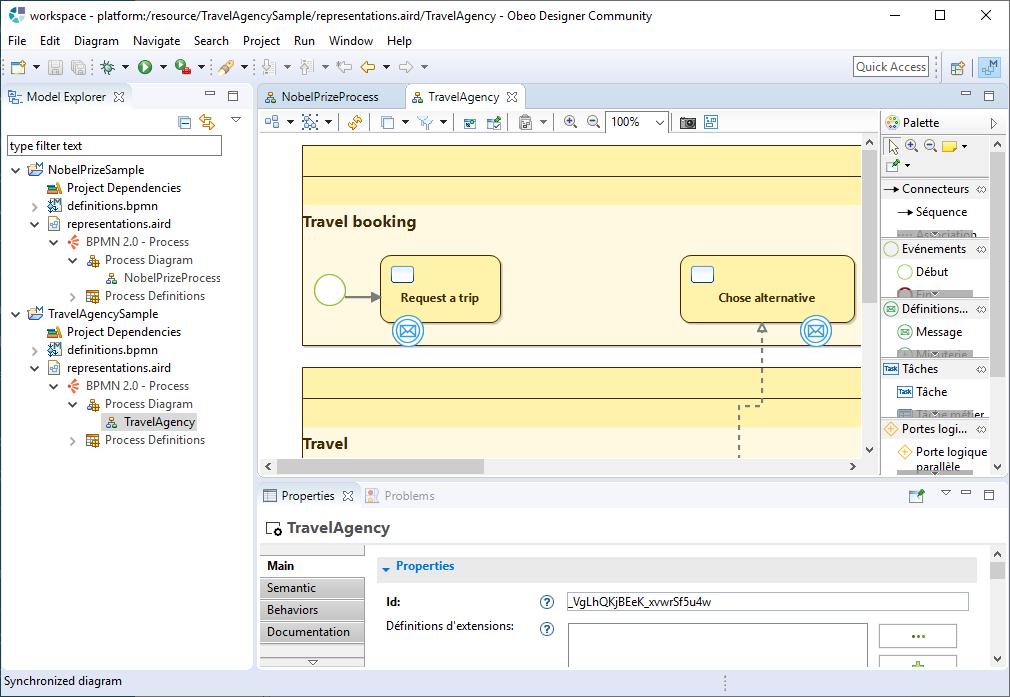Image resolution: width=1010 pixels, height=697 pixels.
Task: Select the palette Zoom In tool
Action: [911, 146]
